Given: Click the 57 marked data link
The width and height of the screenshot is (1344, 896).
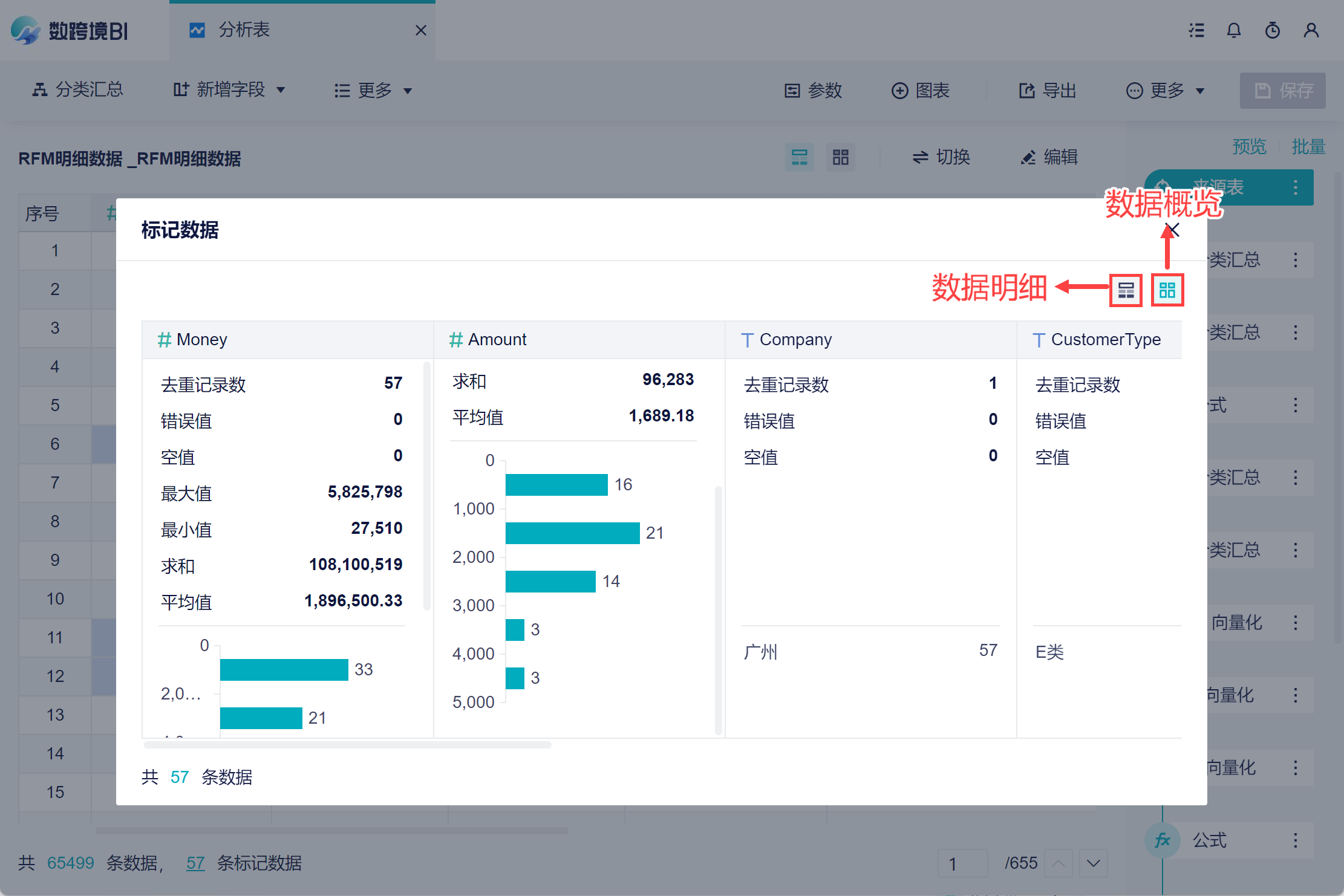Looking at the screenshot, I should coord(195,863).
